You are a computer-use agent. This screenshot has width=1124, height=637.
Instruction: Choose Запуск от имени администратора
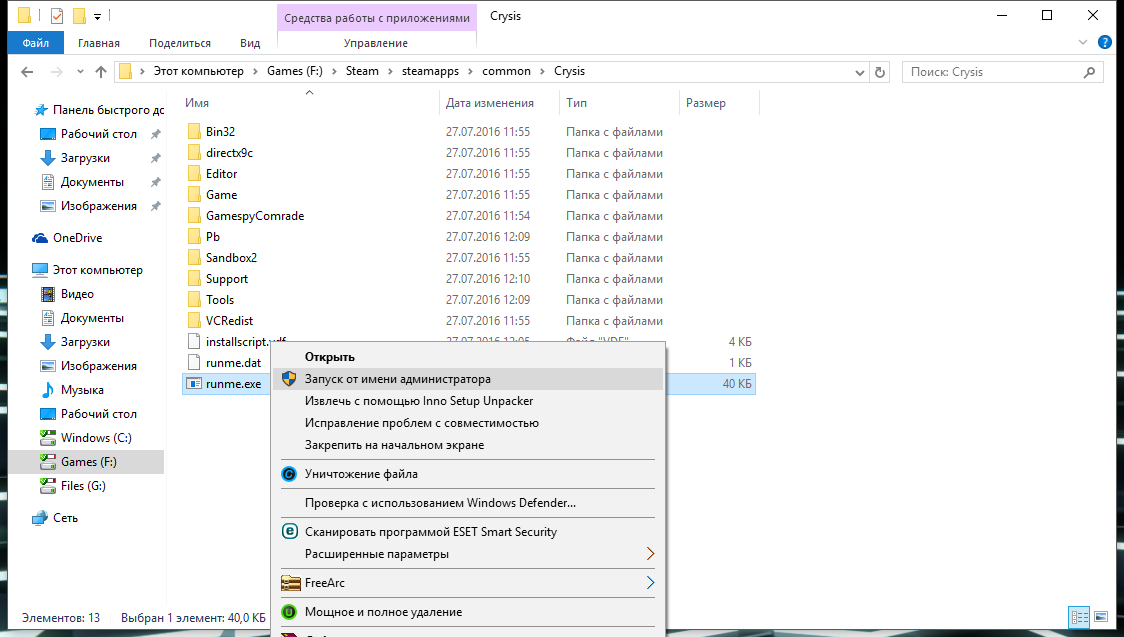coord(467,379)
